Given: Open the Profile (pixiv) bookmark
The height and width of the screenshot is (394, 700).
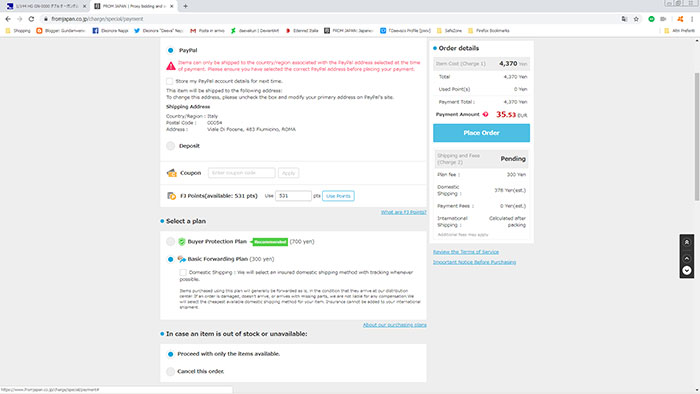Looking at the screenshot, I should coord(405,31).
